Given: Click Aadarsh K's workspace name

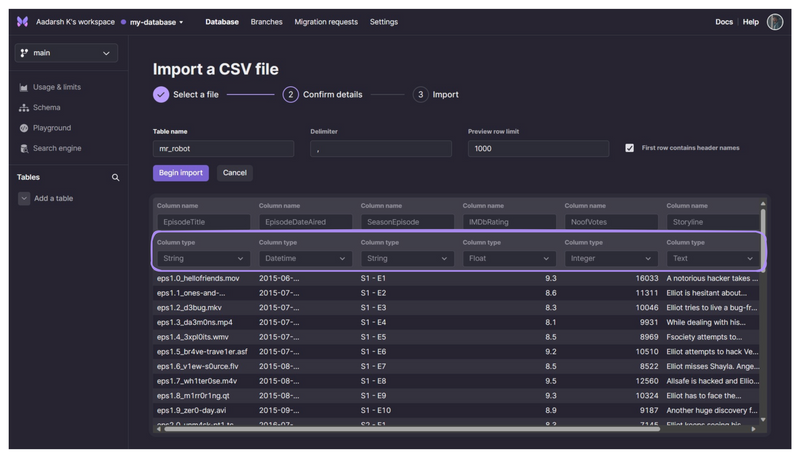Looking at the screenshot, I should [x=75, y=22].
